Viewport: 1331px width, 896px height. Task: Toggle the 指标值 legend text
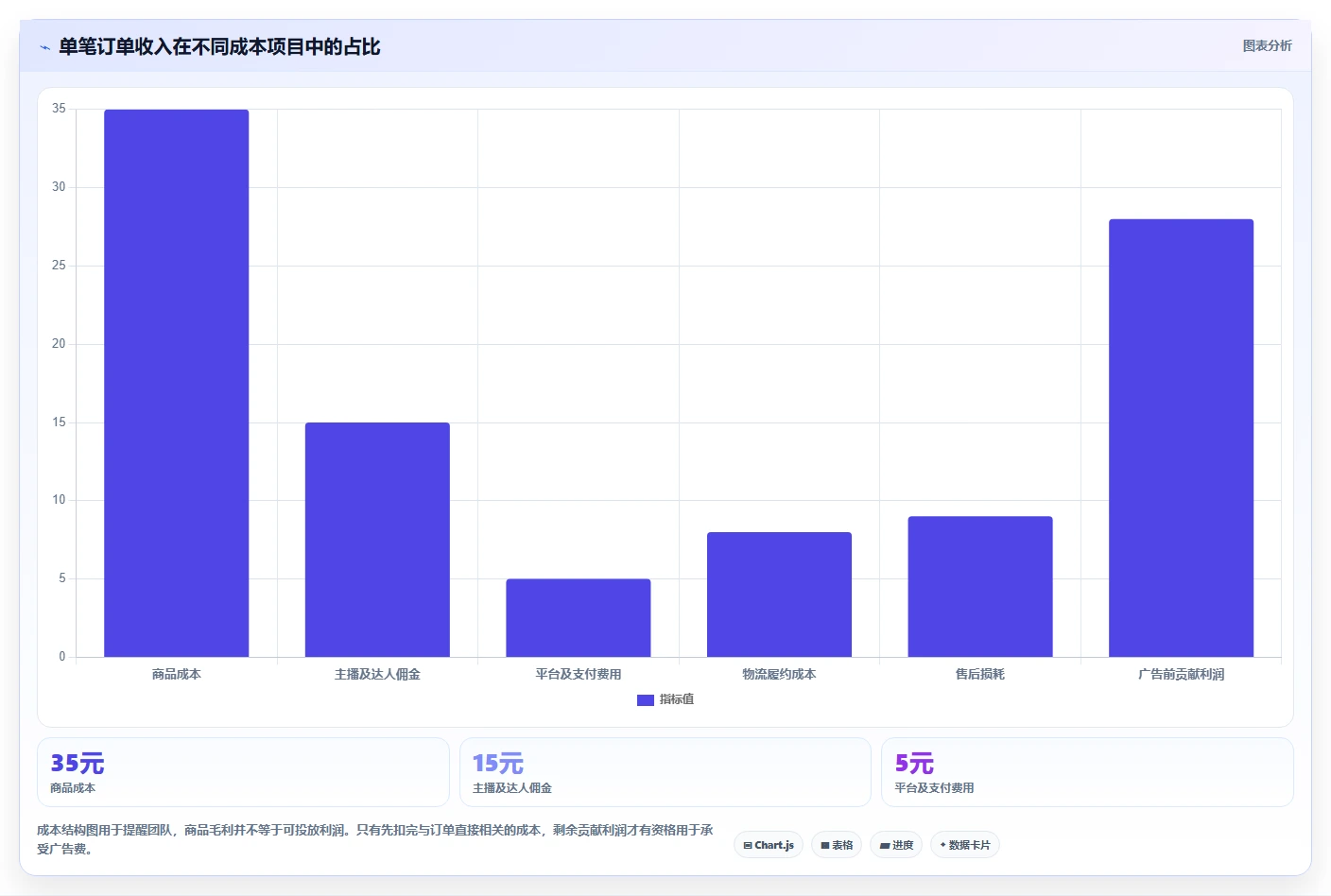click(677, 699)
